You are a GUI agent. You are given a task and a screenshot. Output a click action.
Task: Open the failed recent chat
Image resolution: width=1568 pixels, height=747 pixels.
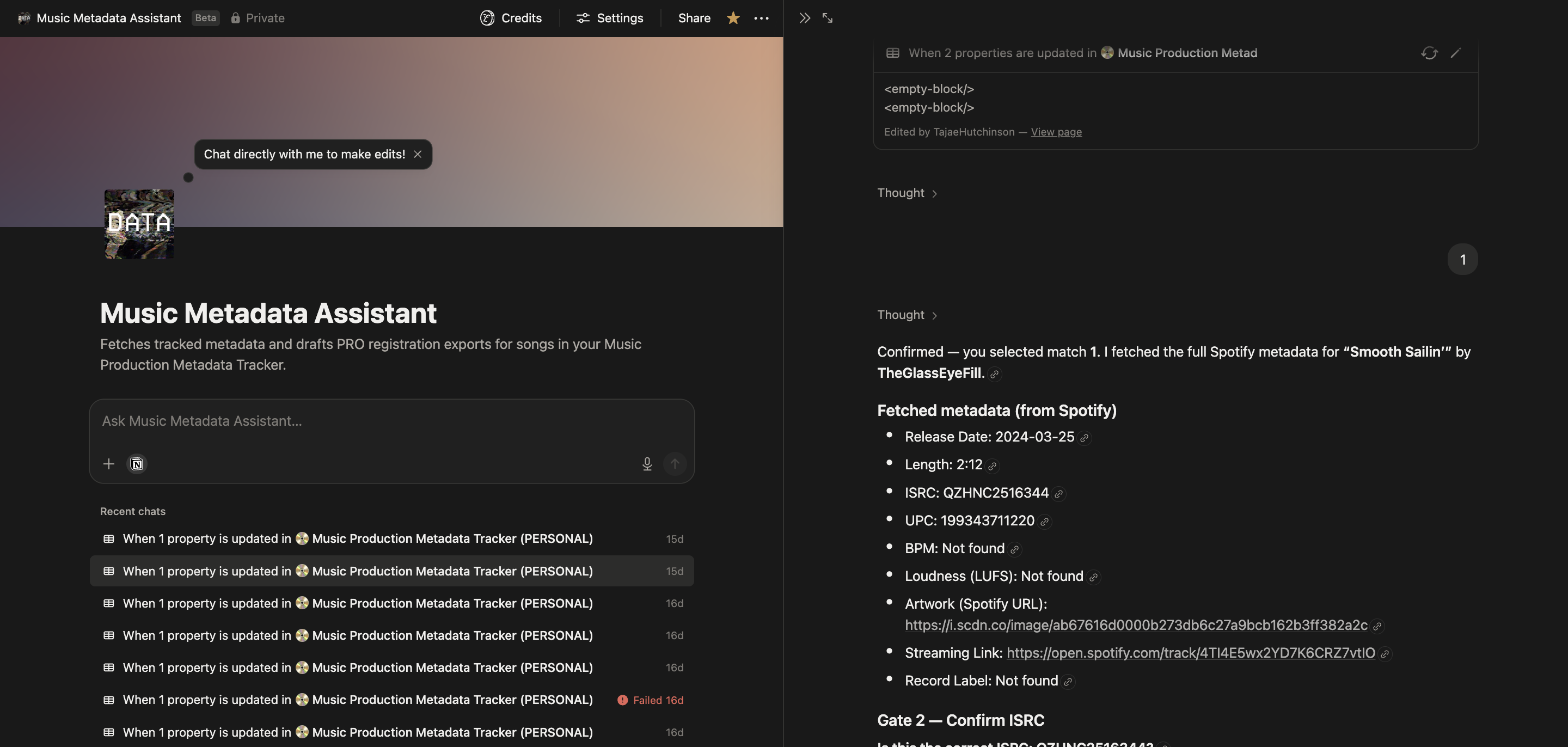pyautogui.click(x=391, y=700)
